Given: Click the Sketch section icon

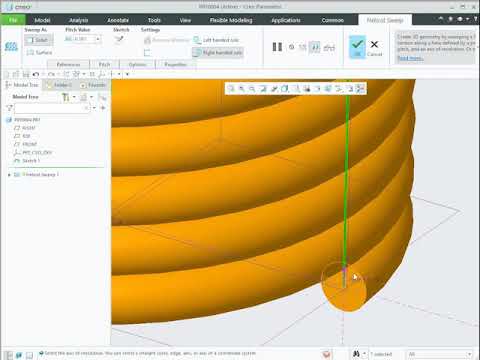Looking at the screenshot, I should pyautogui.click(x=119, y=40).
